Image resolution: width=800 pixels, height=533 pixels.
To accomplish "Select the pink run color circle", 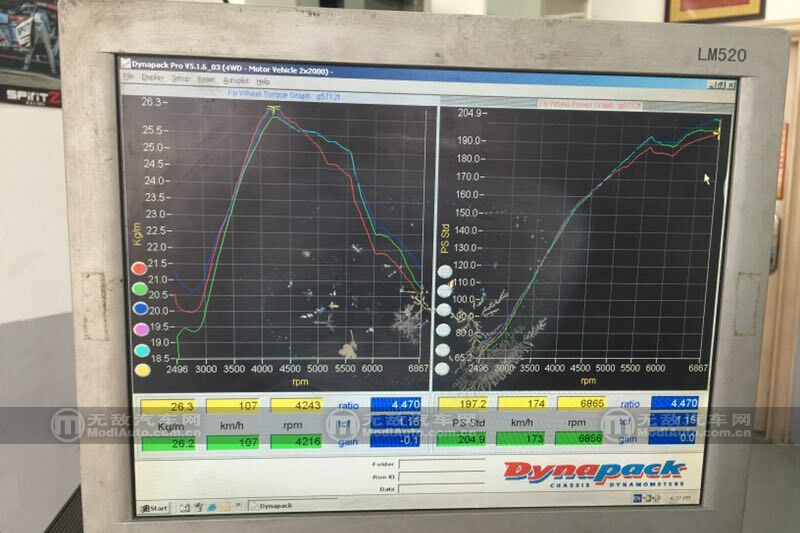I will [x=141, y=329].
